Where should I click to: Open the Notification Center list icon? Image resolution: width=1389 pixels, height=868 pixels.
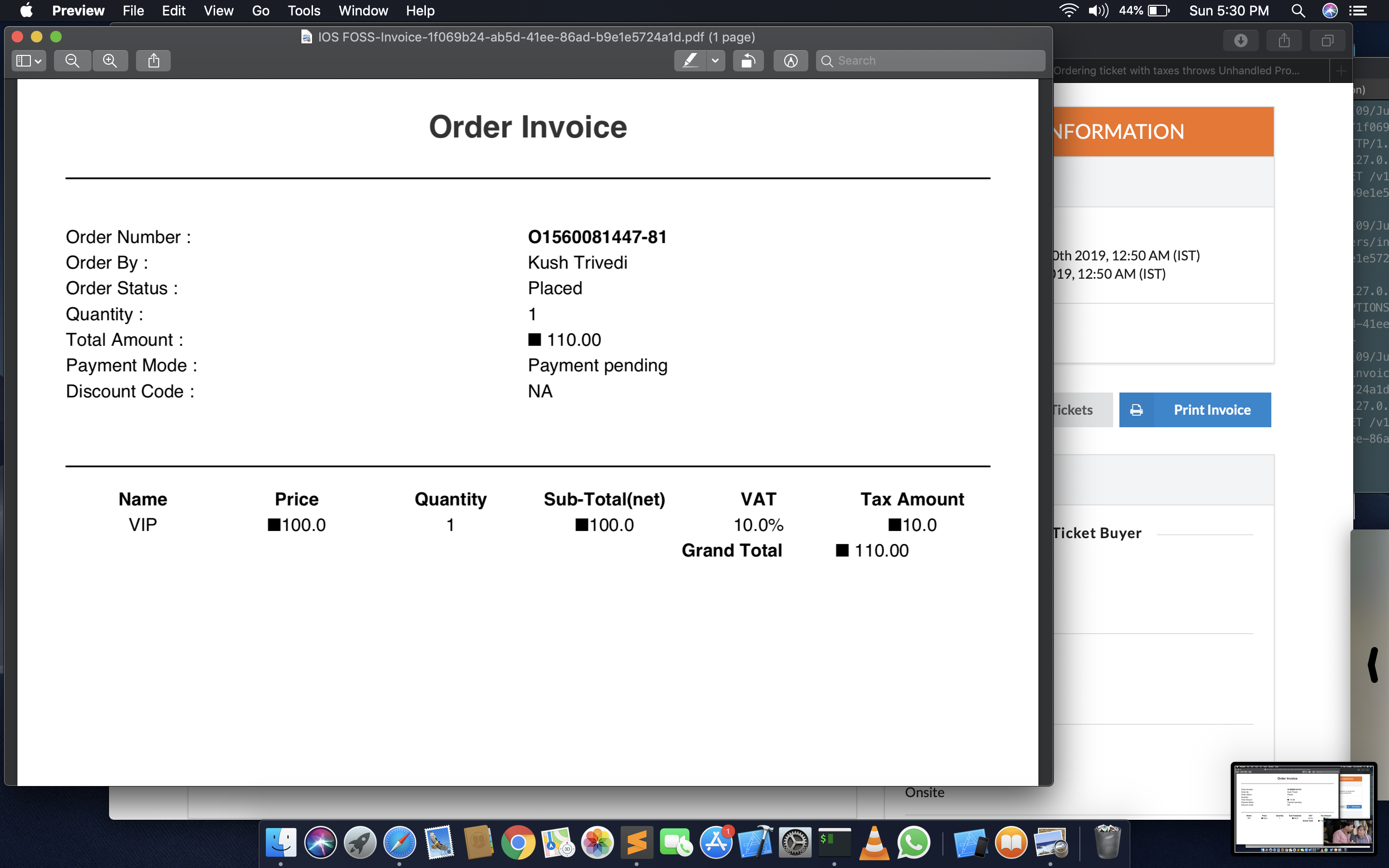tap(1357, 11)
